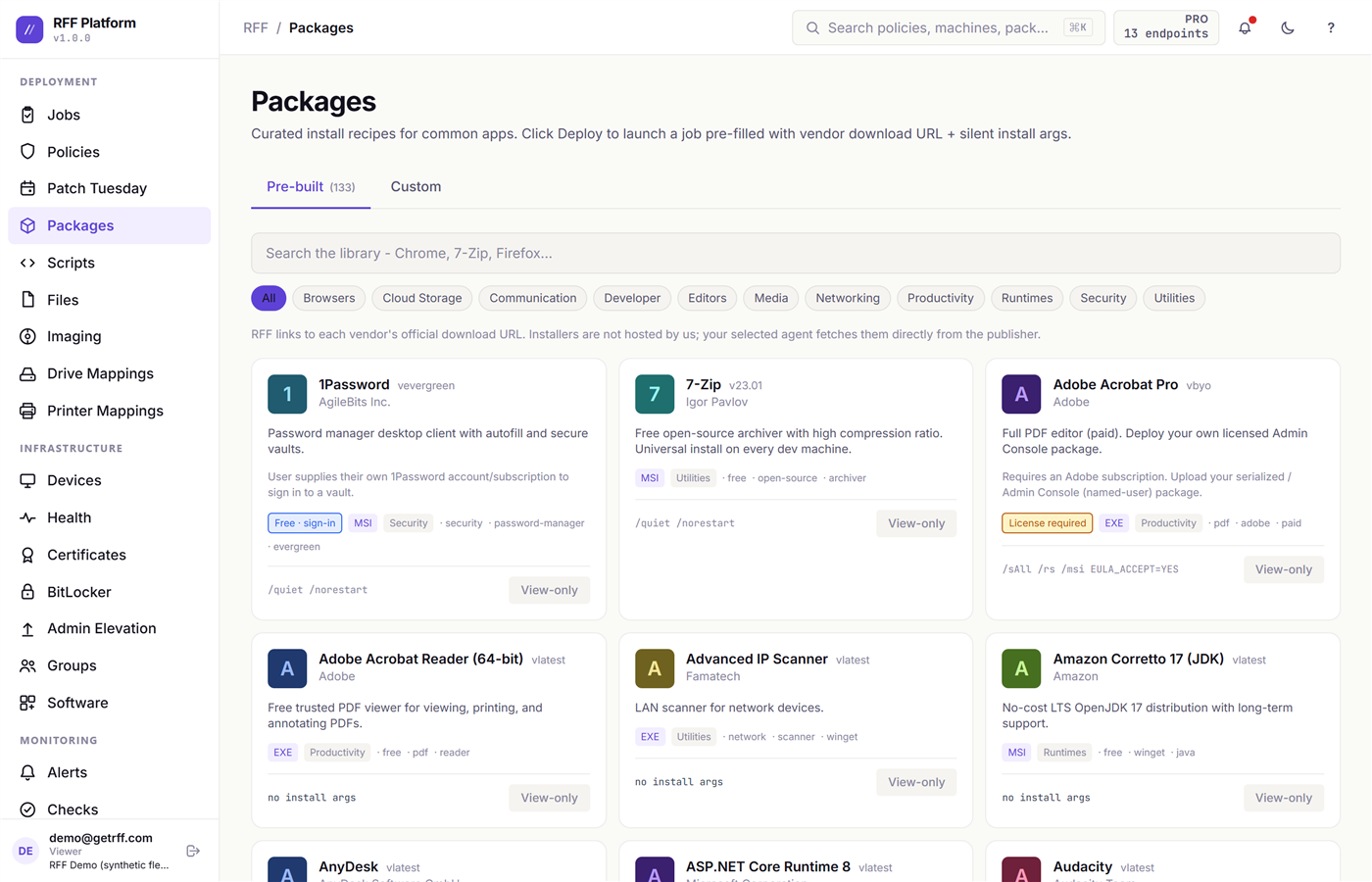Open the Jobs clipboard icon
This screenshot has height=882, width=1372.
pyautogui.click(x=27, y=115)
